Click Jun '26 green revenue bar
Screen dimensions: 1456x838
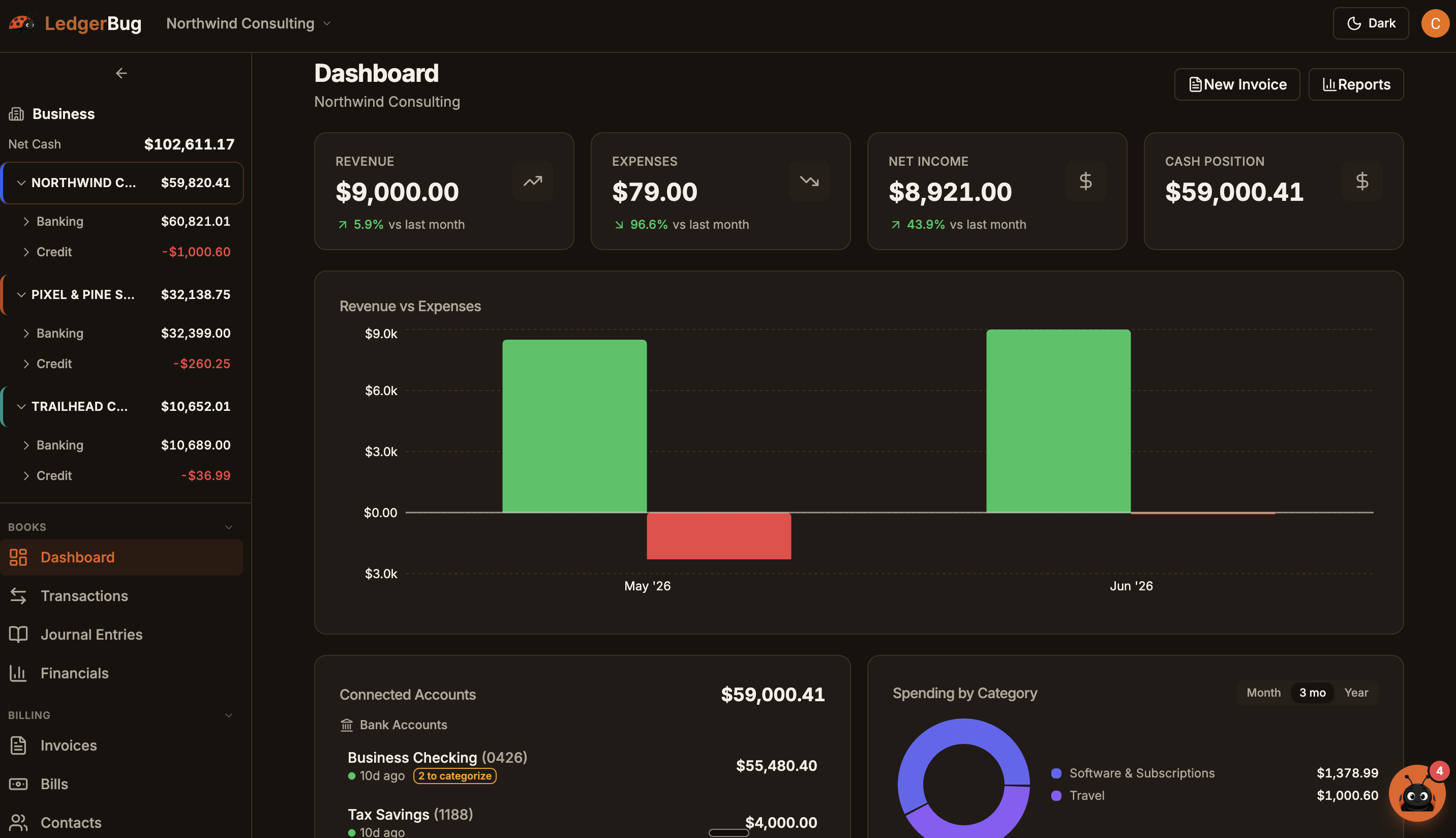[x=1058, y=421]
